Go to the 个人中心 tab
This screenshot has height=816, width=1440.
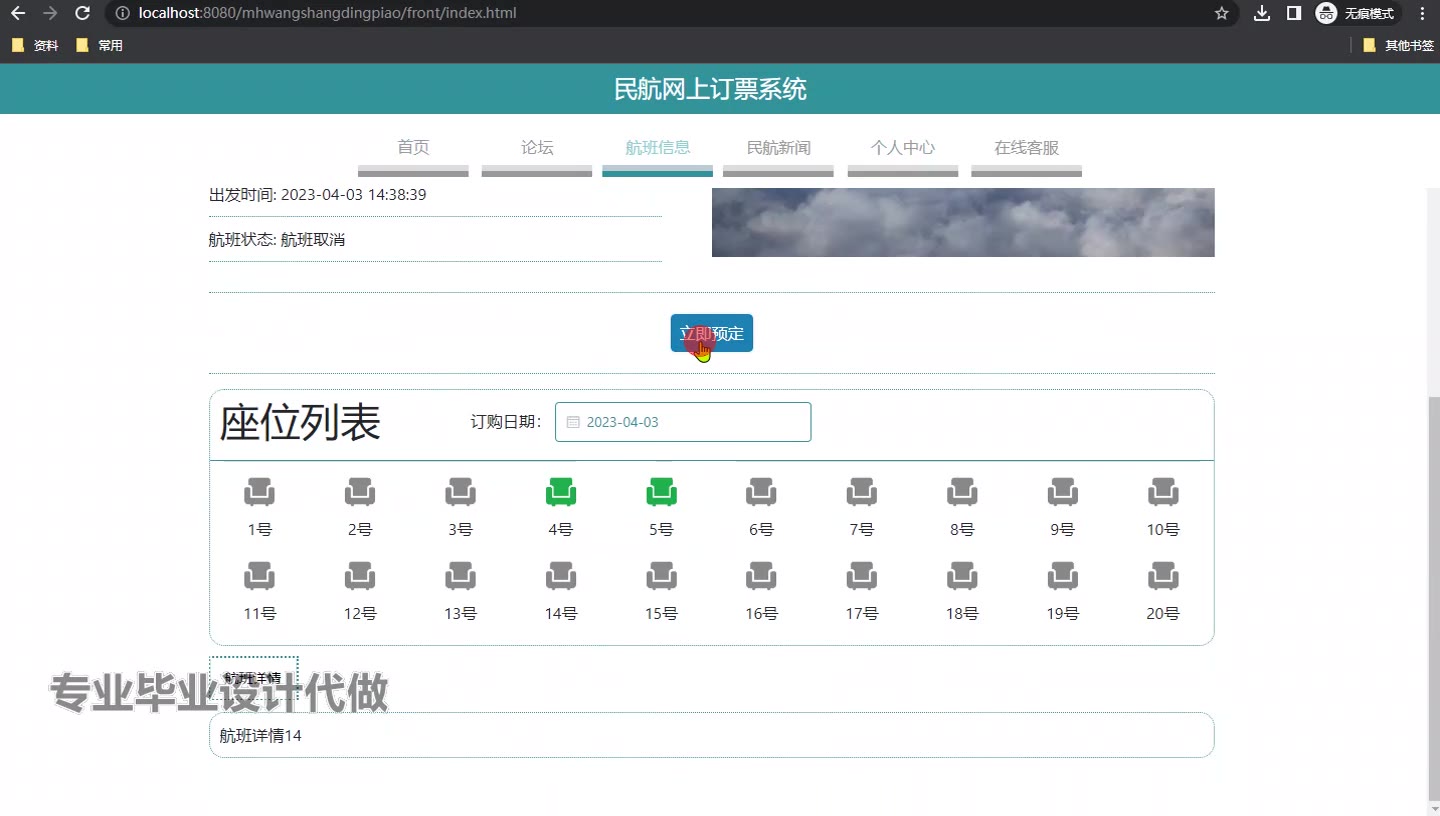tap(902, 148)
